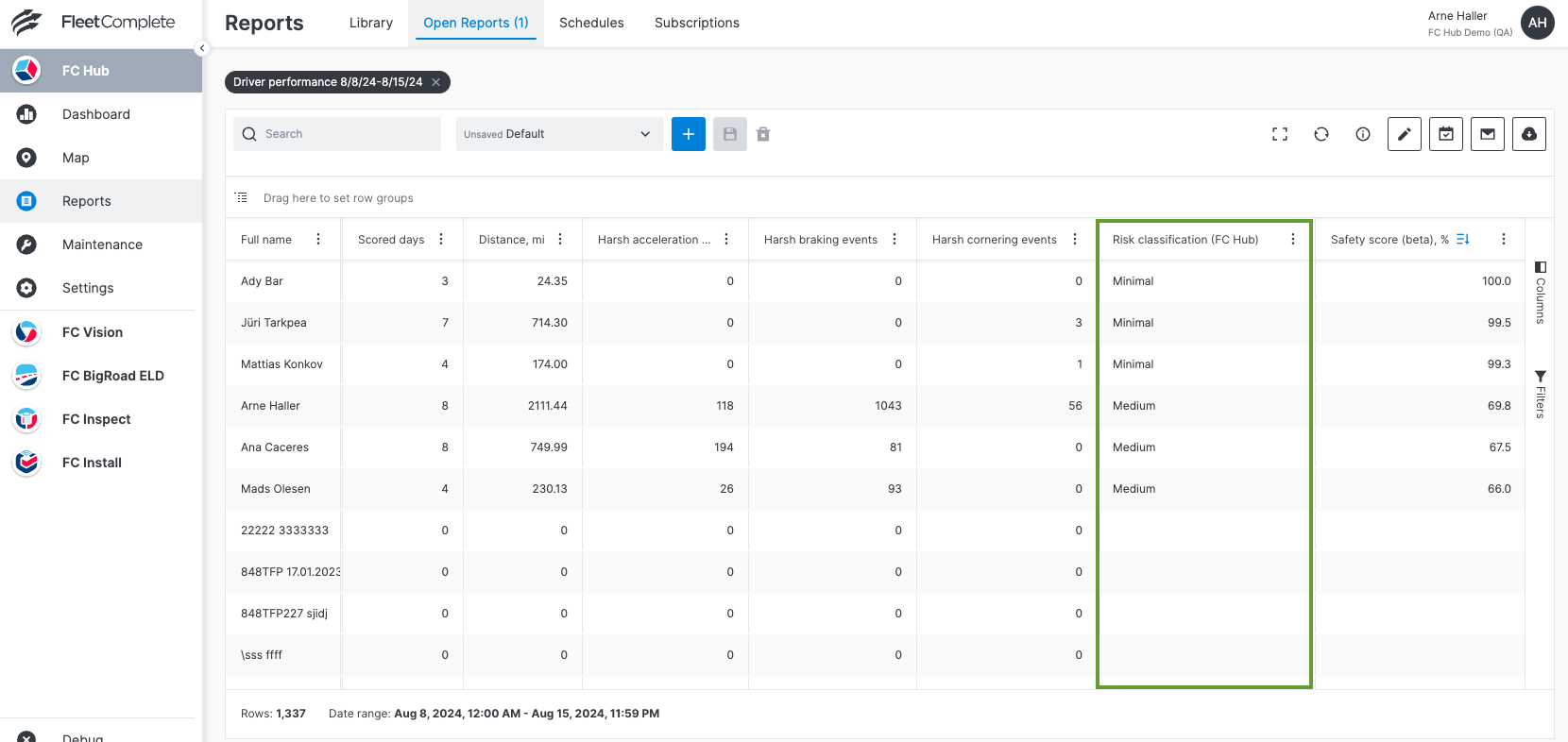Select Jüri Tarkpea driver row

pos(875,323)
